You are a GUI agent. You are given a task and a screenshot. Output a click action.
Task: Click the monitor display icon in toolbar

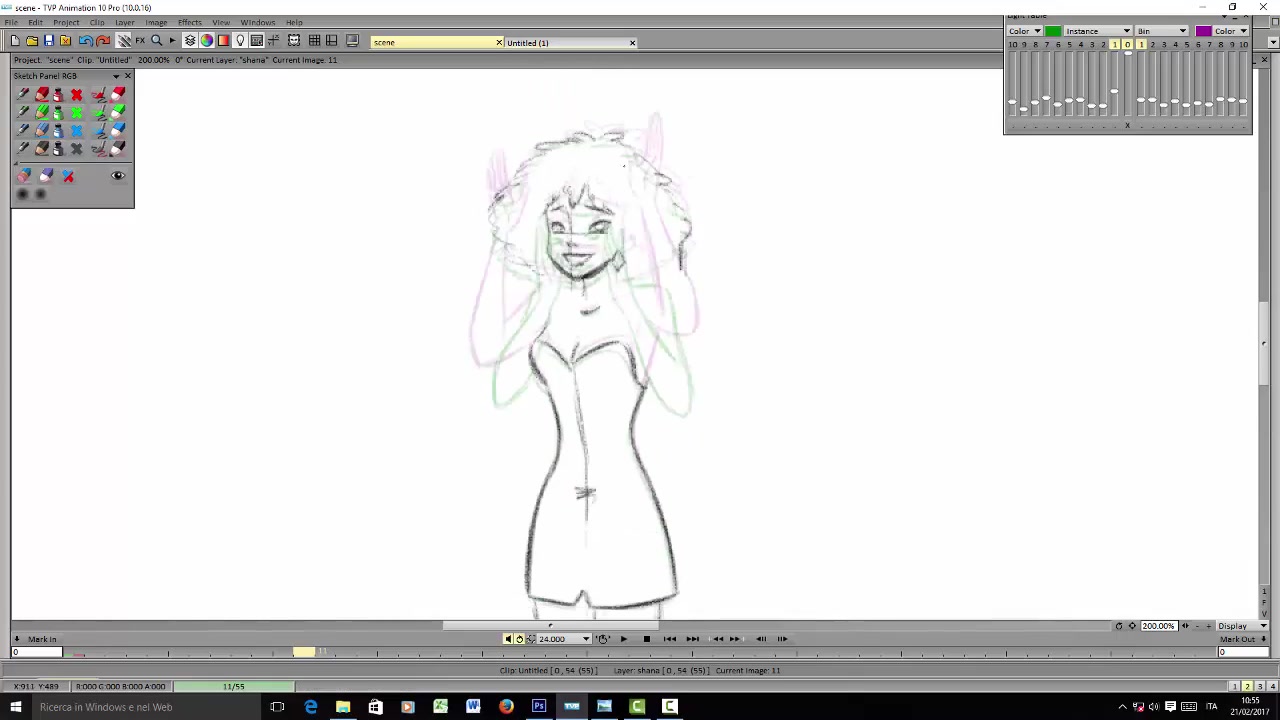[x=352, y=41]
